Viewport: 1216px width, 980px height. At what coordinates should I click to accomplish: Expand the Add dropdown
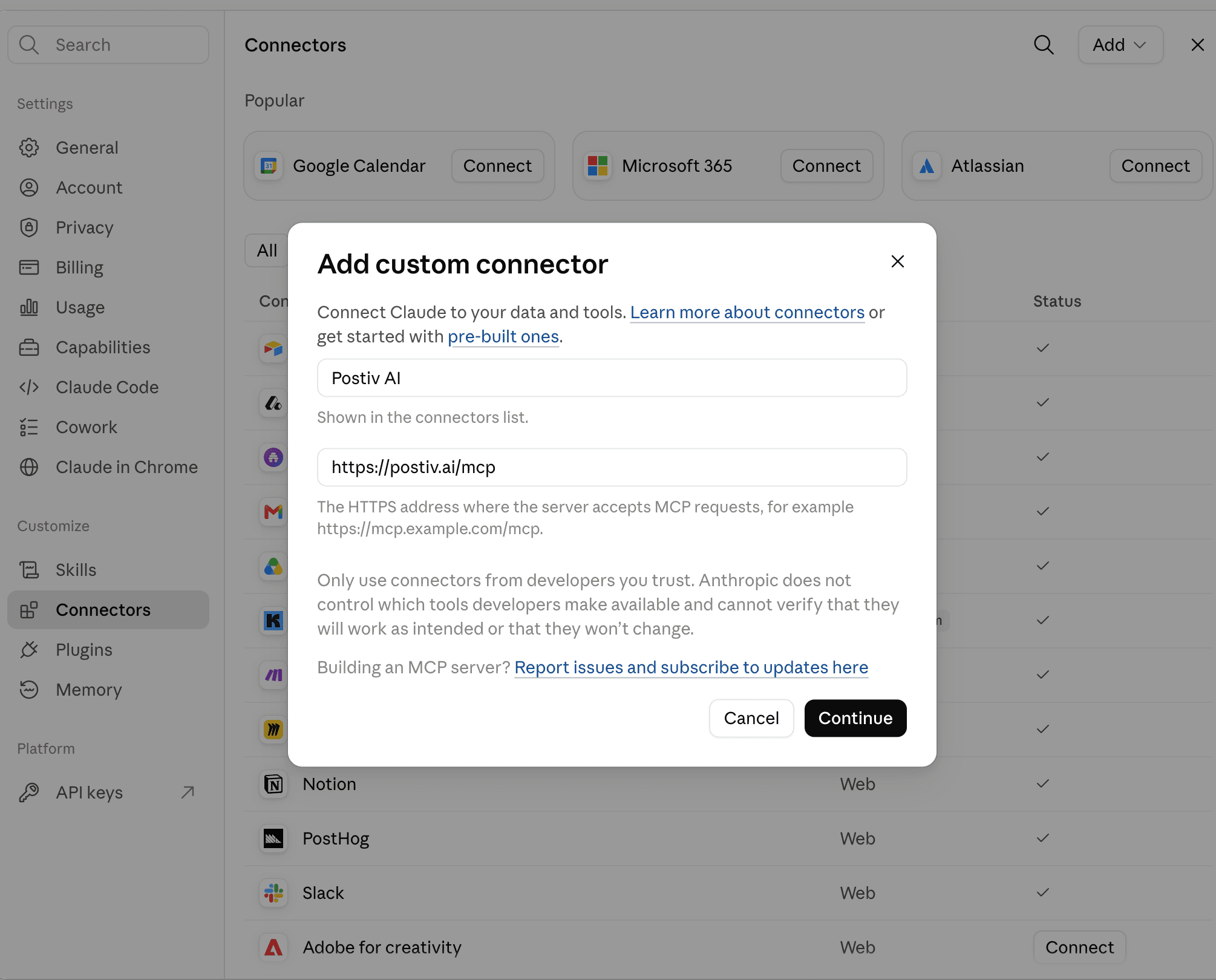point(1120,45)
